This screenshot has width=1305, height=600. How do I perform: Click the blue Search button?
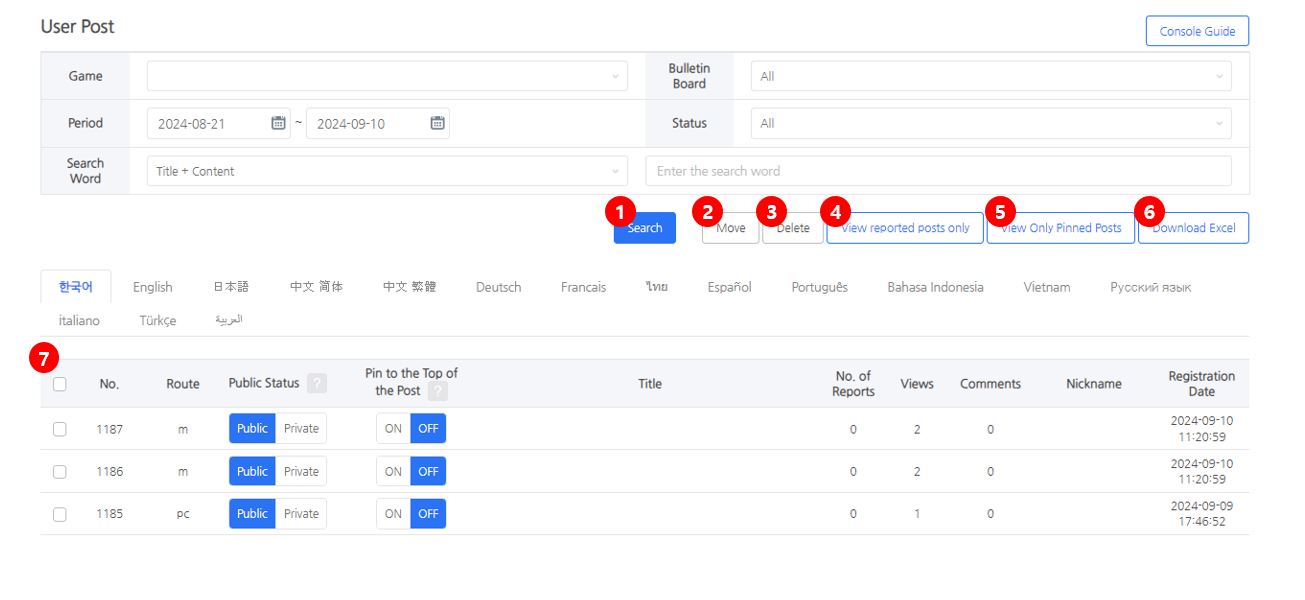(645, 228)
